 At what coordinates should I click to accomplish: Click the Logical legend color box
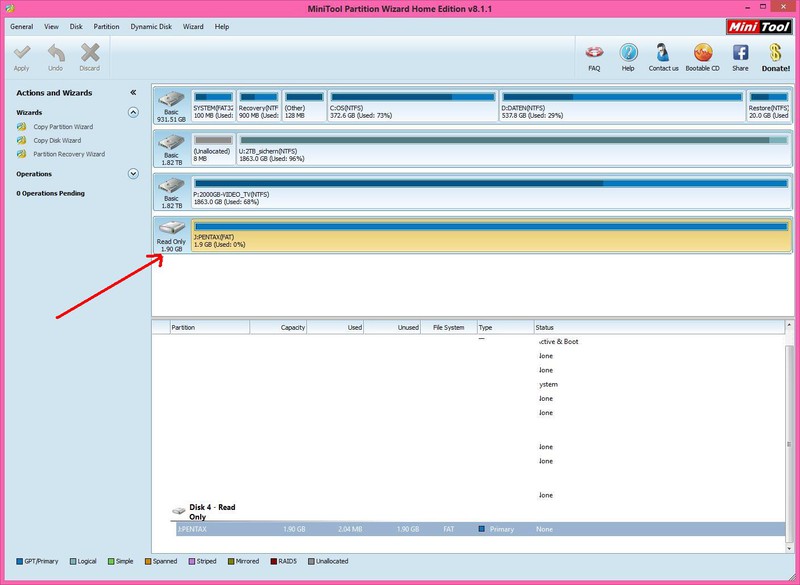coord(73,561)
